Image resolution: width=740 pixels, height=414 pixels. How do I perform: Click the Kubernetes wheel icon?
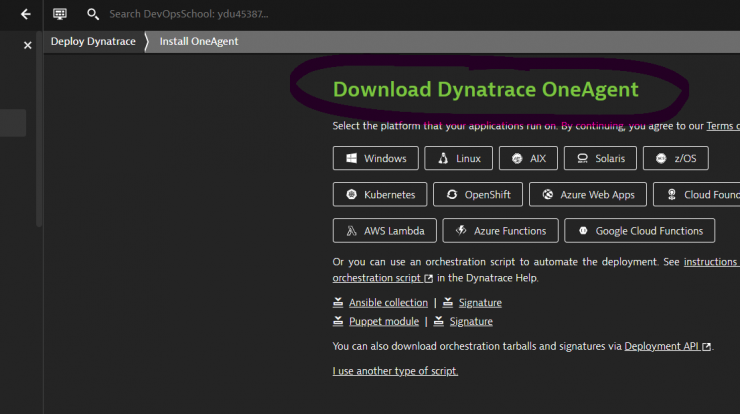352,194
